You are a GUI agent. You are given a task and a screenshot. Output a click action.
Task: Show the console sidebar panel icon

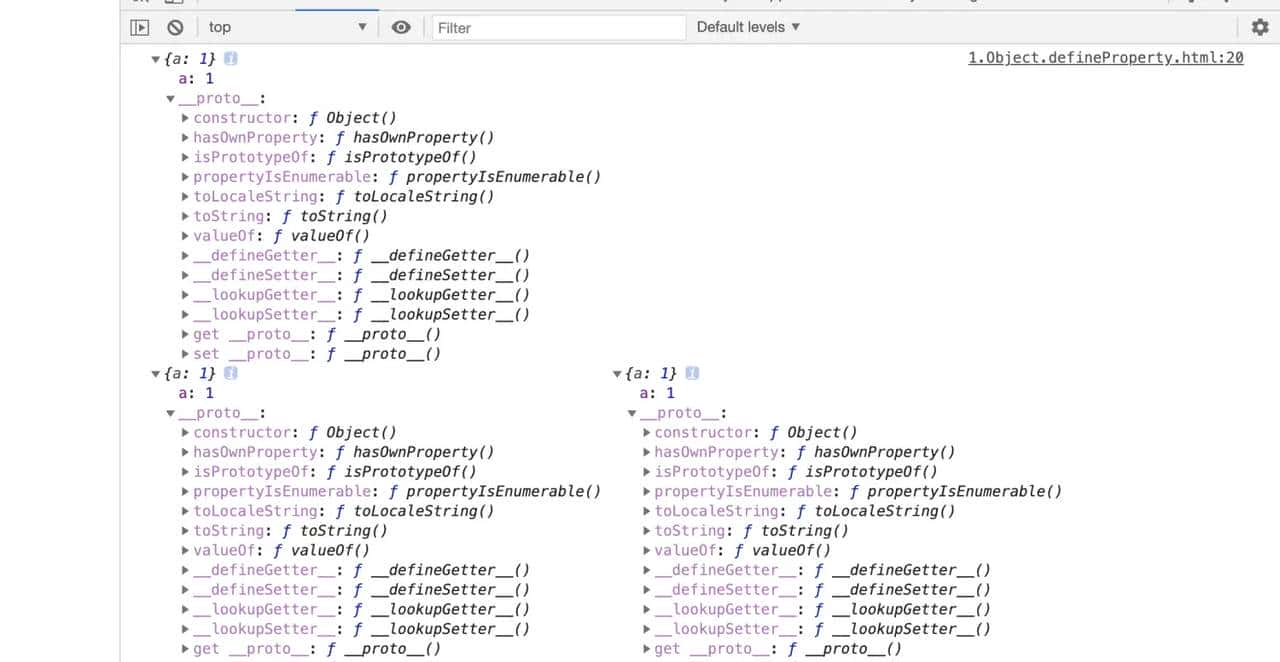coord(140,27)
